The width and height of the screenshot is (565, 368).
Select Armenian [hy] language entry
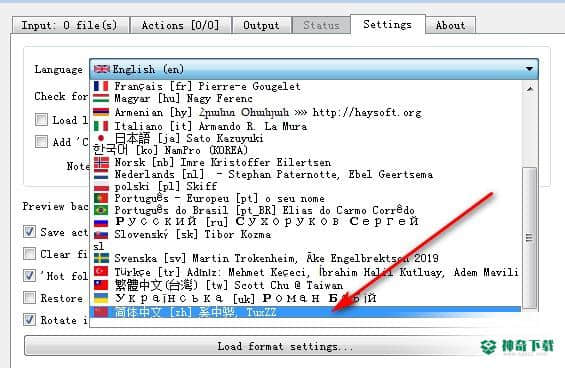(306, 112)
